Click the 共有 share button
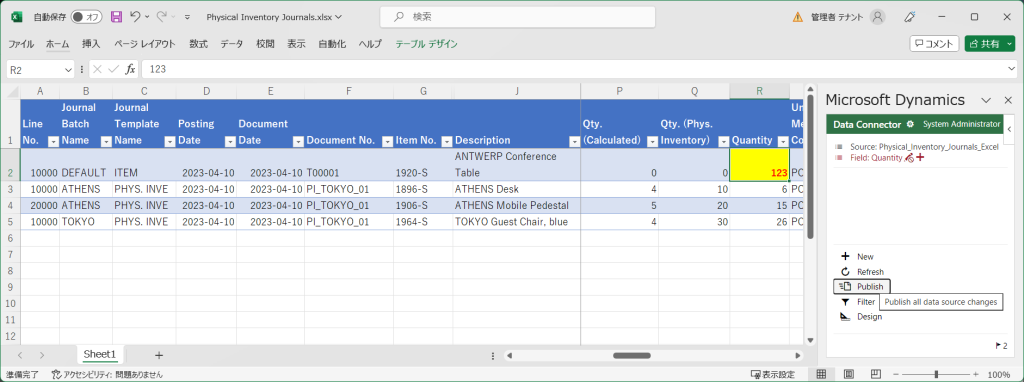Viewport: 1024px width, 382px height. [984, 44]
